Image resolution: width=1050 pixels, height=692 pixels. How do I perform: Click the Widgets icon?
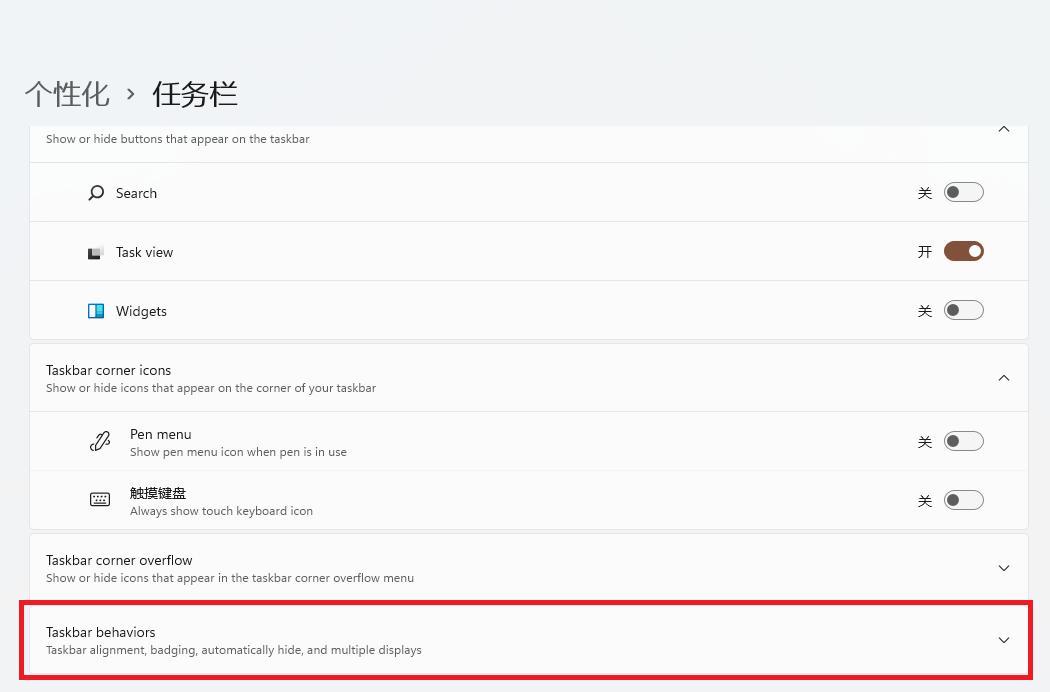(96, 310)
